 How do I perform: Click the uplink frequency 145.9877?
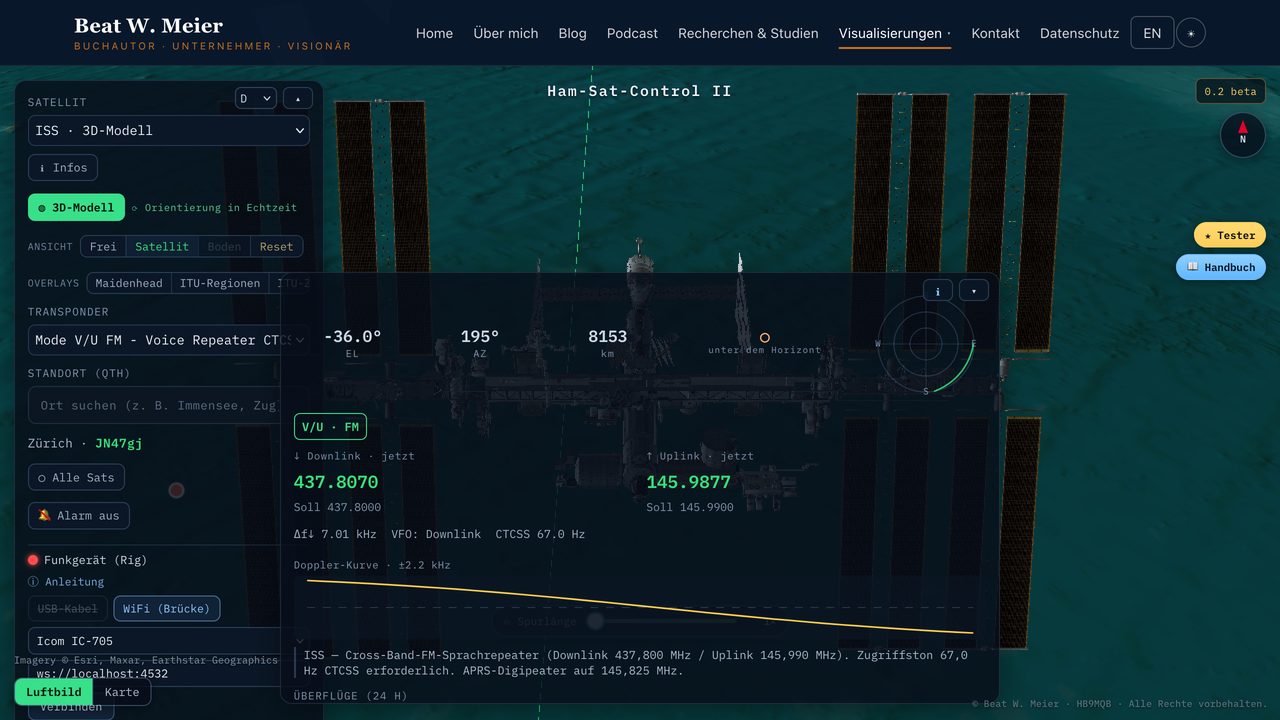tap(688, 482)
